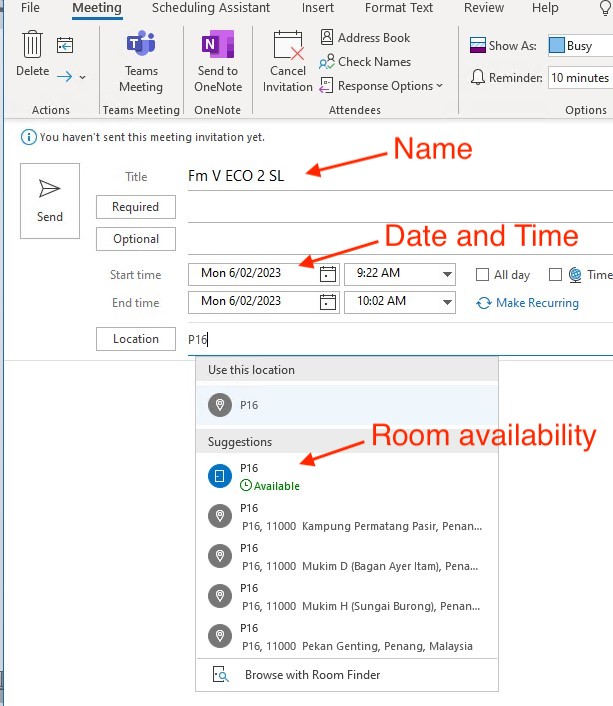Click Make Recurring link

tap(527, 303)
